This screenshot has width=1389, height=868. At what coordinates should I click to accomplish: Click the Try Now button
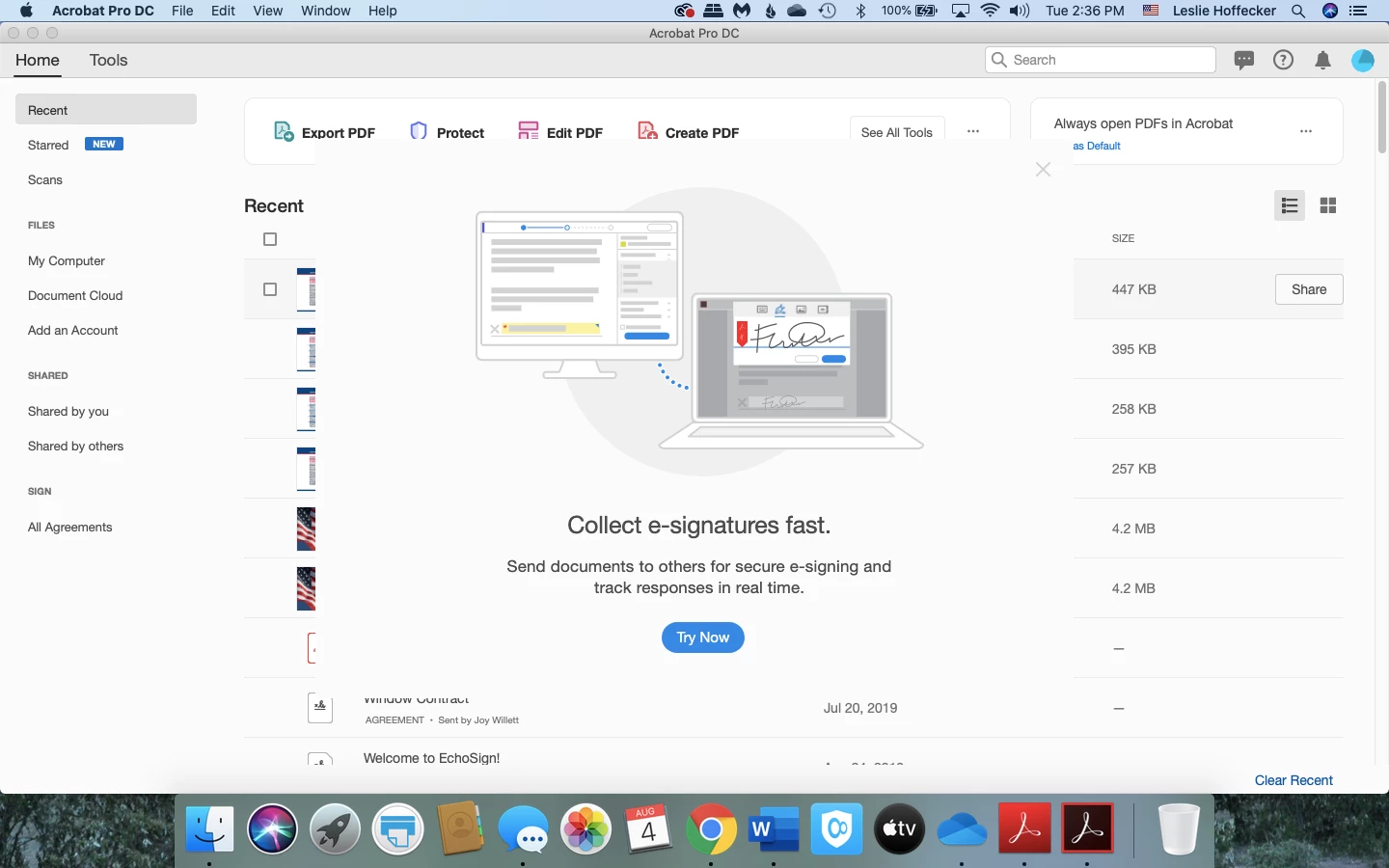[x=702, y=637]
